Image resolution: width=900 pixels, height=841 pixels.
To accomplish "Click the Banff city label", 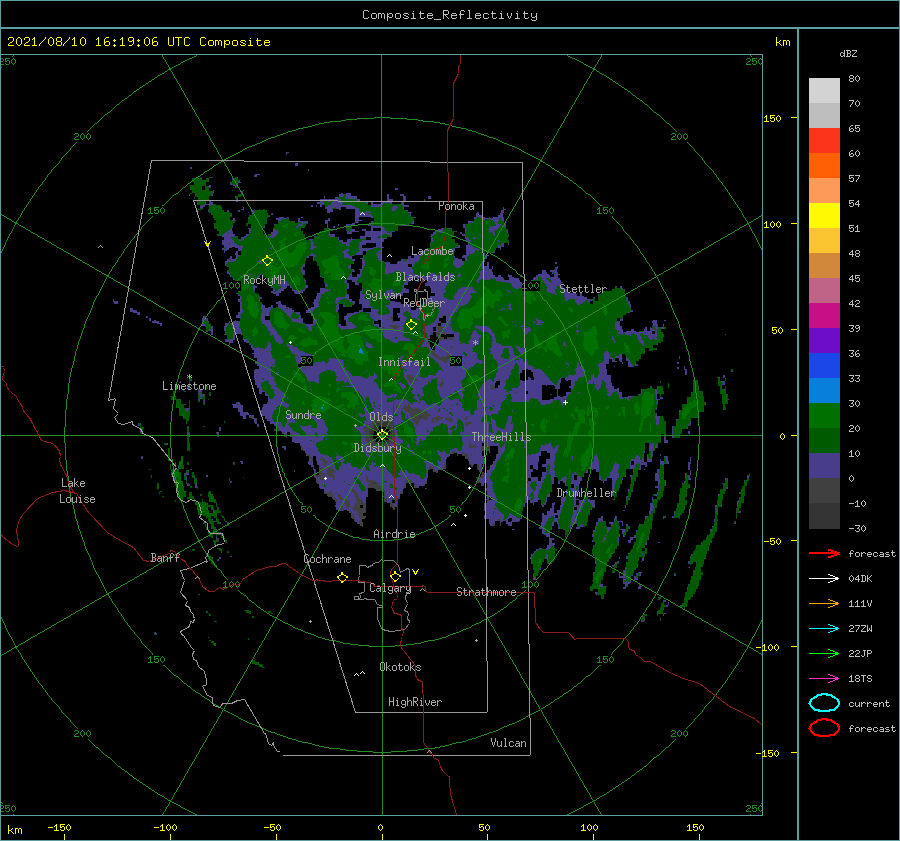I will 165,557.
